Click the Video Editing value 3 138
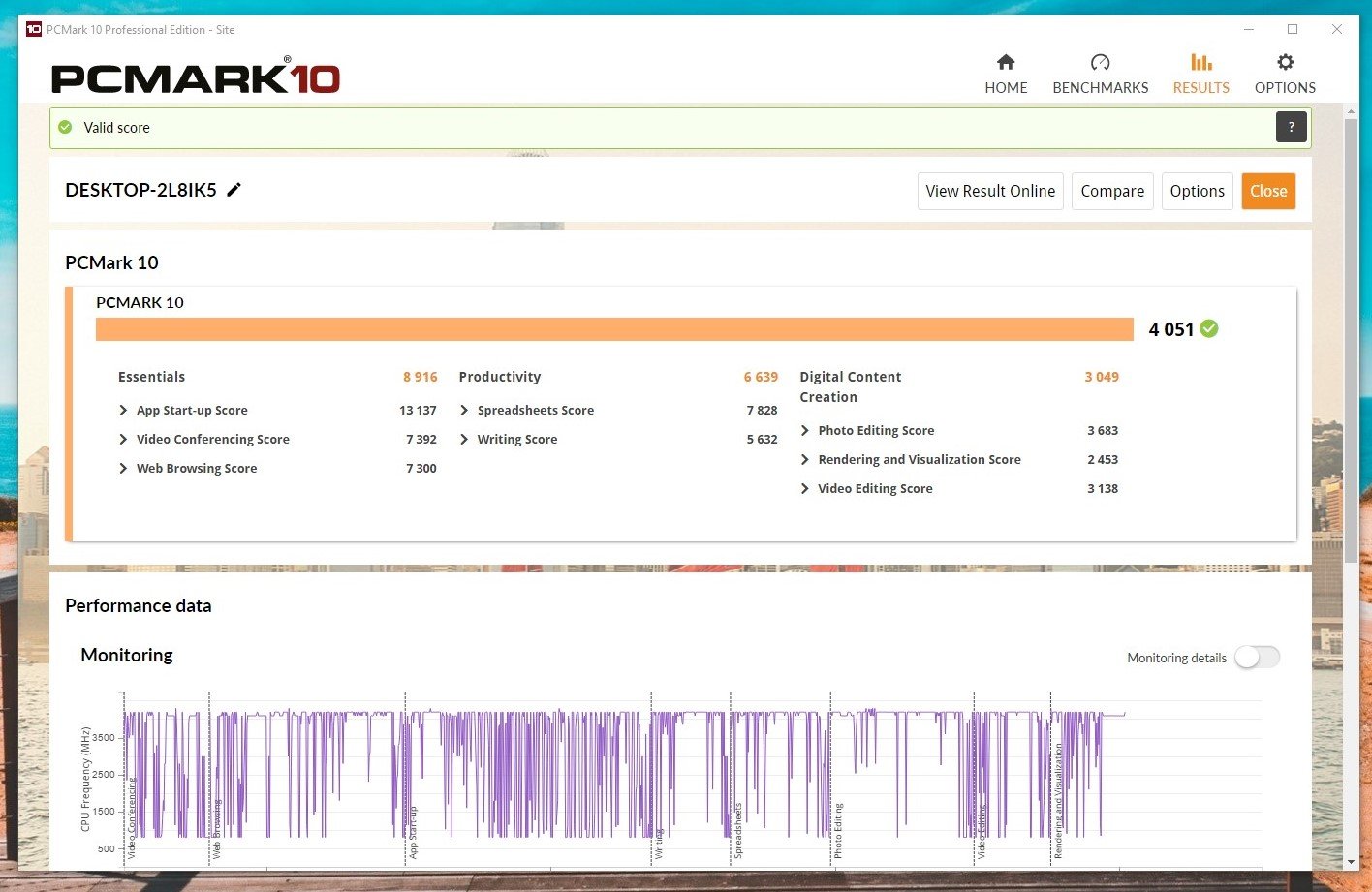The width and height of the screenshot is (1372, 892). (x=1103, y=489)
